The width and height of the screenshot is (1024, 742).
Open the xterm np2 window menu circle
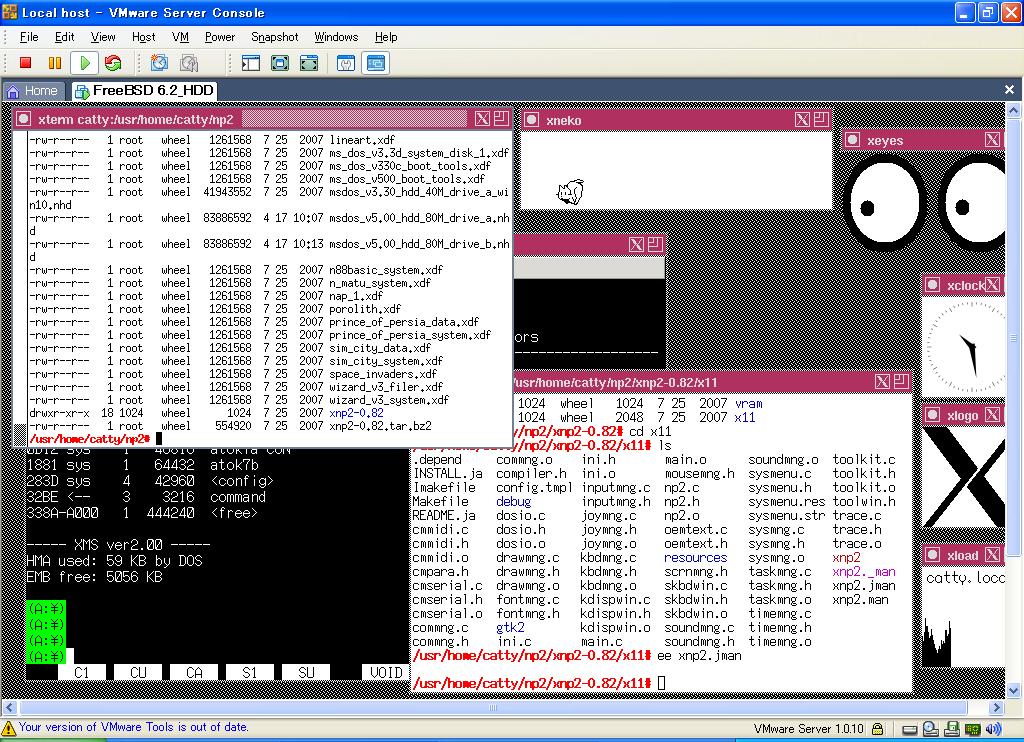click(x=24, y=119)
